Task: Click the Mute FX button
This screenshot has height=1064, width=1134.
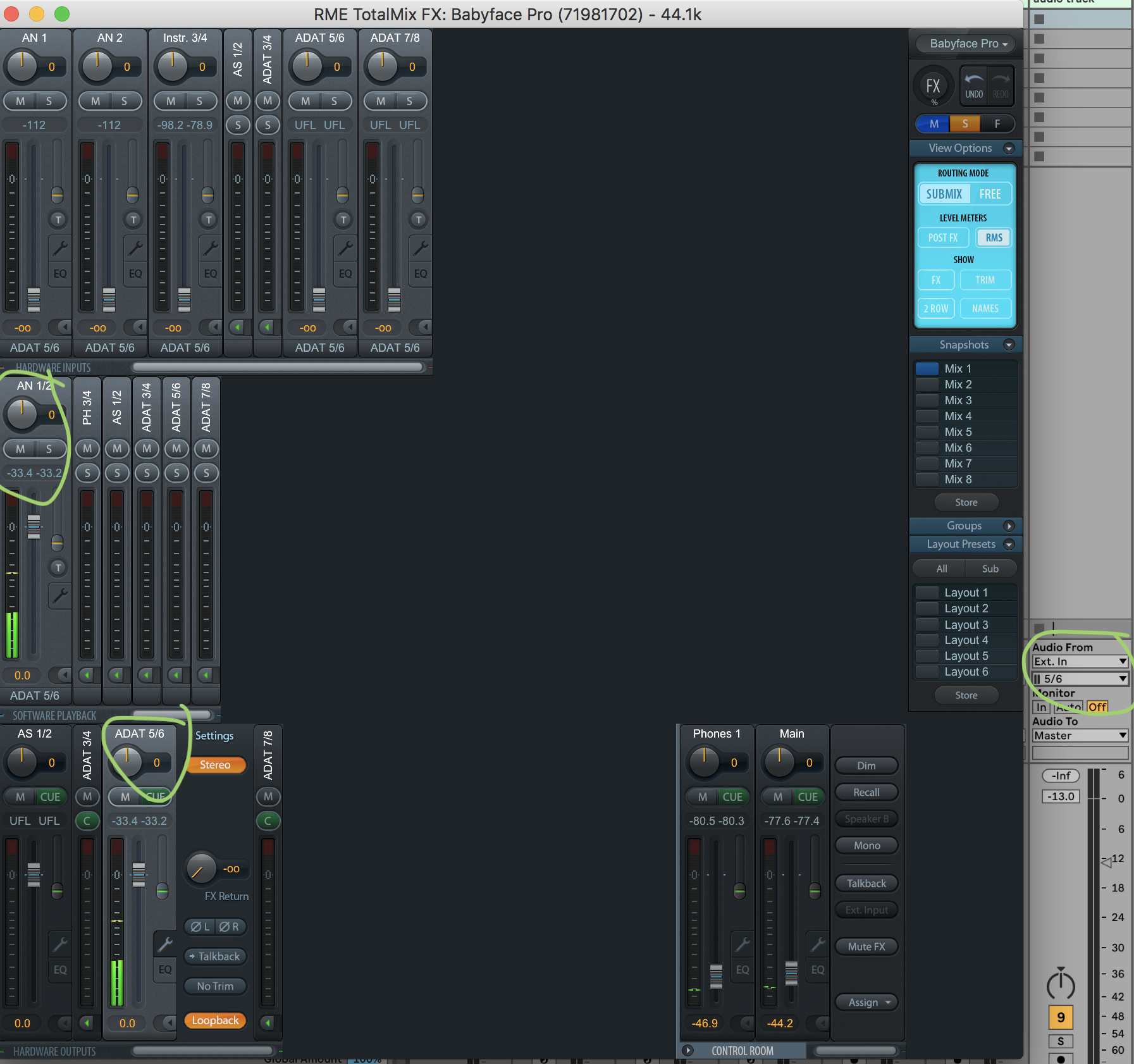Action: click(x=866, y=947)
